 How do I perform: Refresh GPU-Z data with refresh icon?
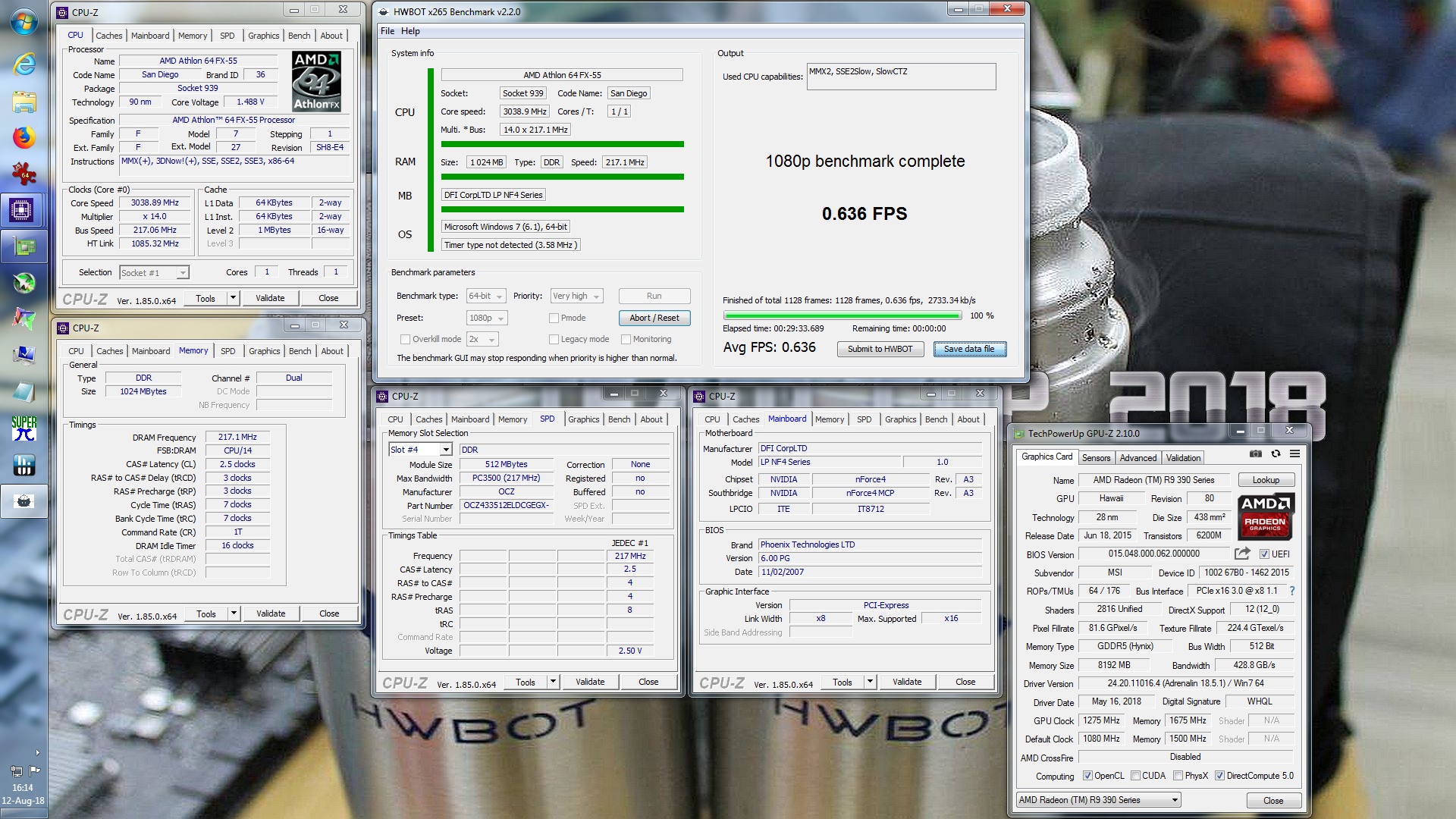[1276, 453]
